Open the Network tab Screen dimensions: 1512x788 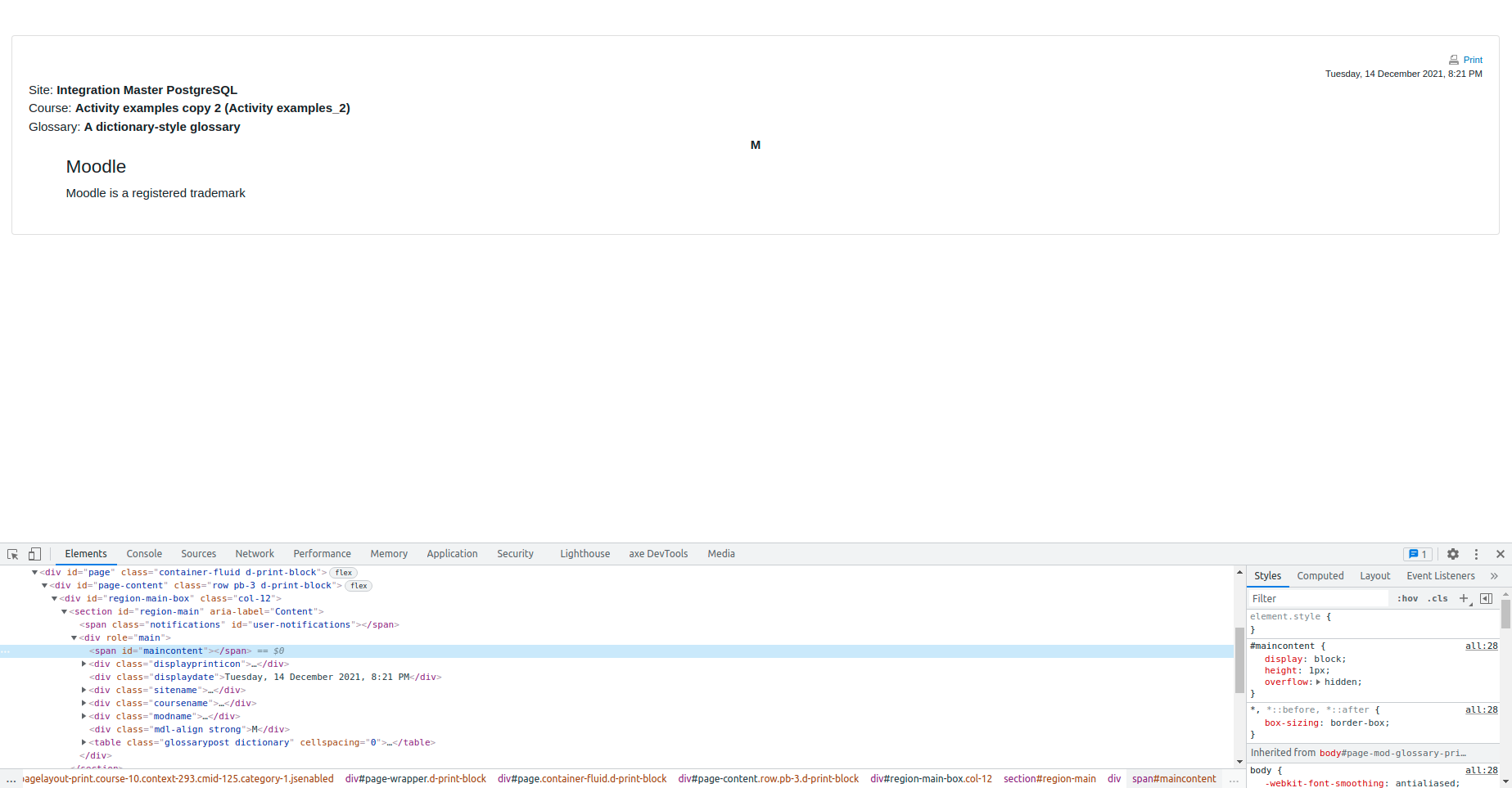[255, 554]
